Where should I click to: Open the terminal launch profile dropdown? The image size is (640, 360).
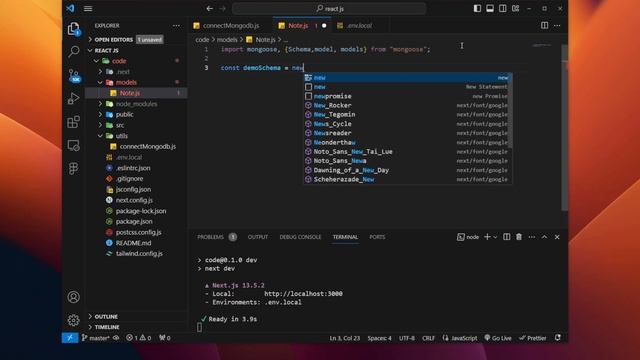[496, 237]
